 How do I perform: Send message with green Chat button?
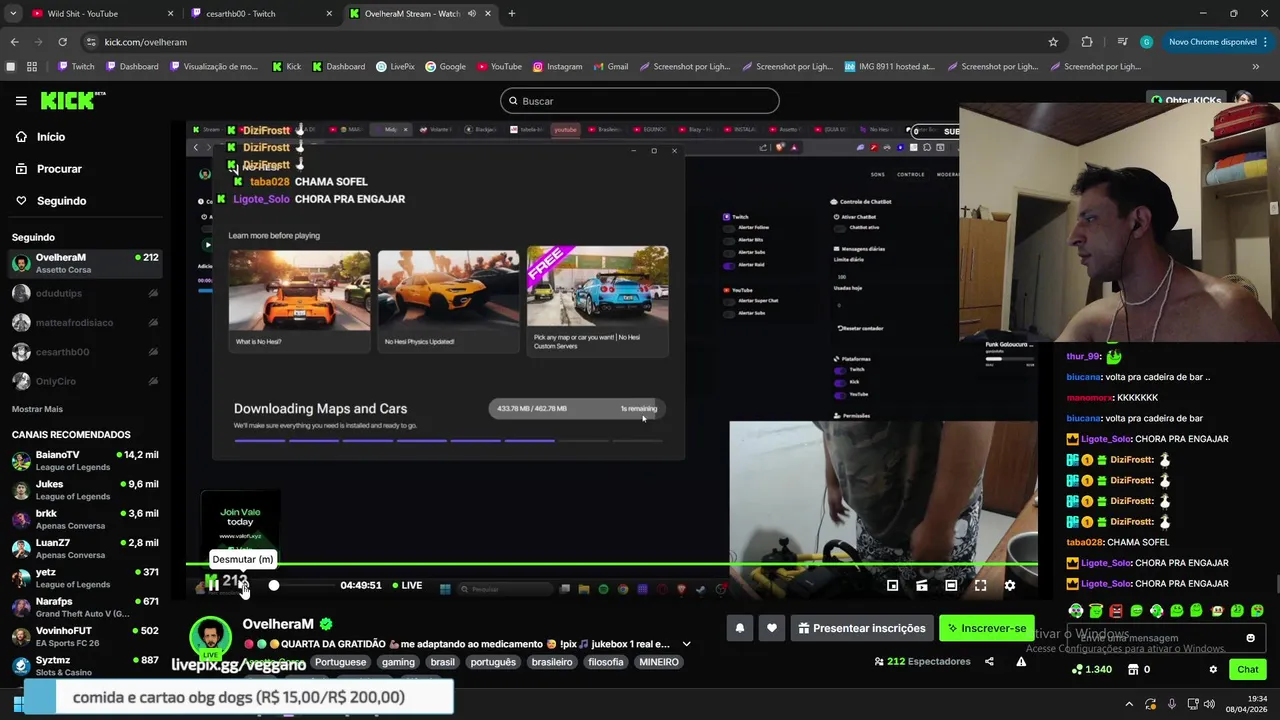[1247, 670]
